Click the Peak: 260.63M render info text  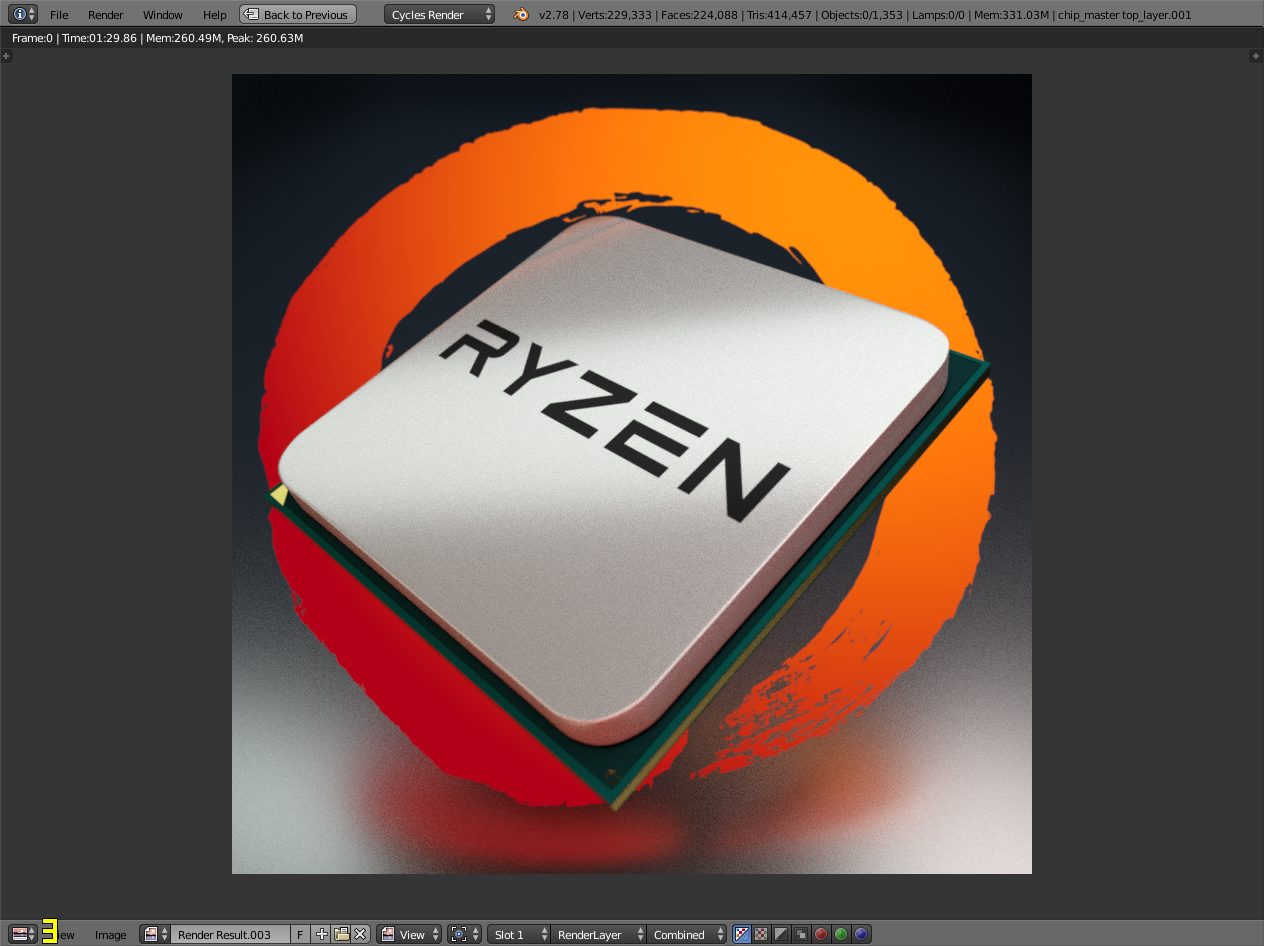coord(265,38)
